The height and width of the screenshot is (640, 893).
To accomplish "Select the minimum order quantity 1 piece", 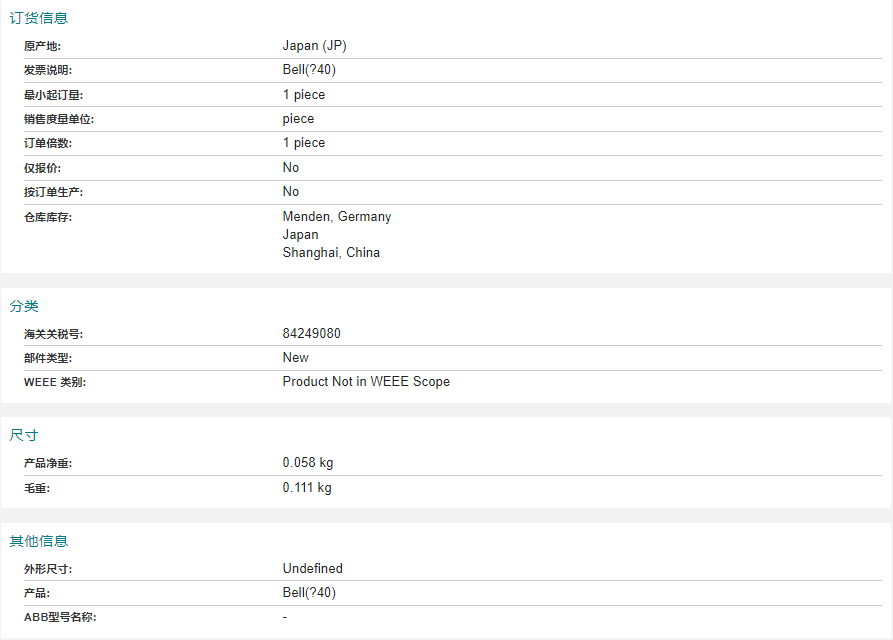I will click(x=304, y=95).
